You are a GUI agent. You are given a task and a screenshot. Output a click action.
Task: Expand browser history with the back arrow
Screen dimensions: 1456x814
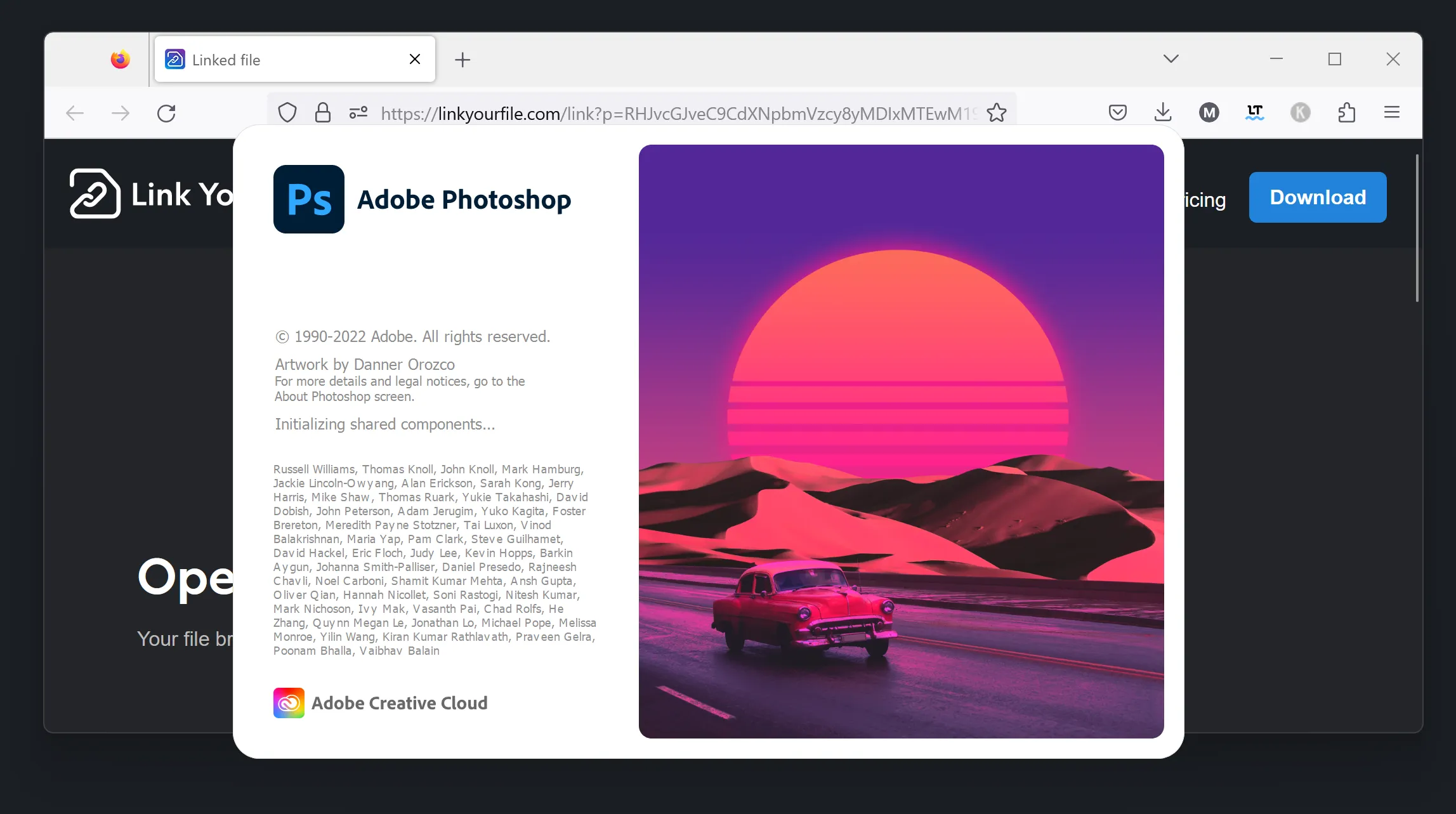(x=75, y=112)
